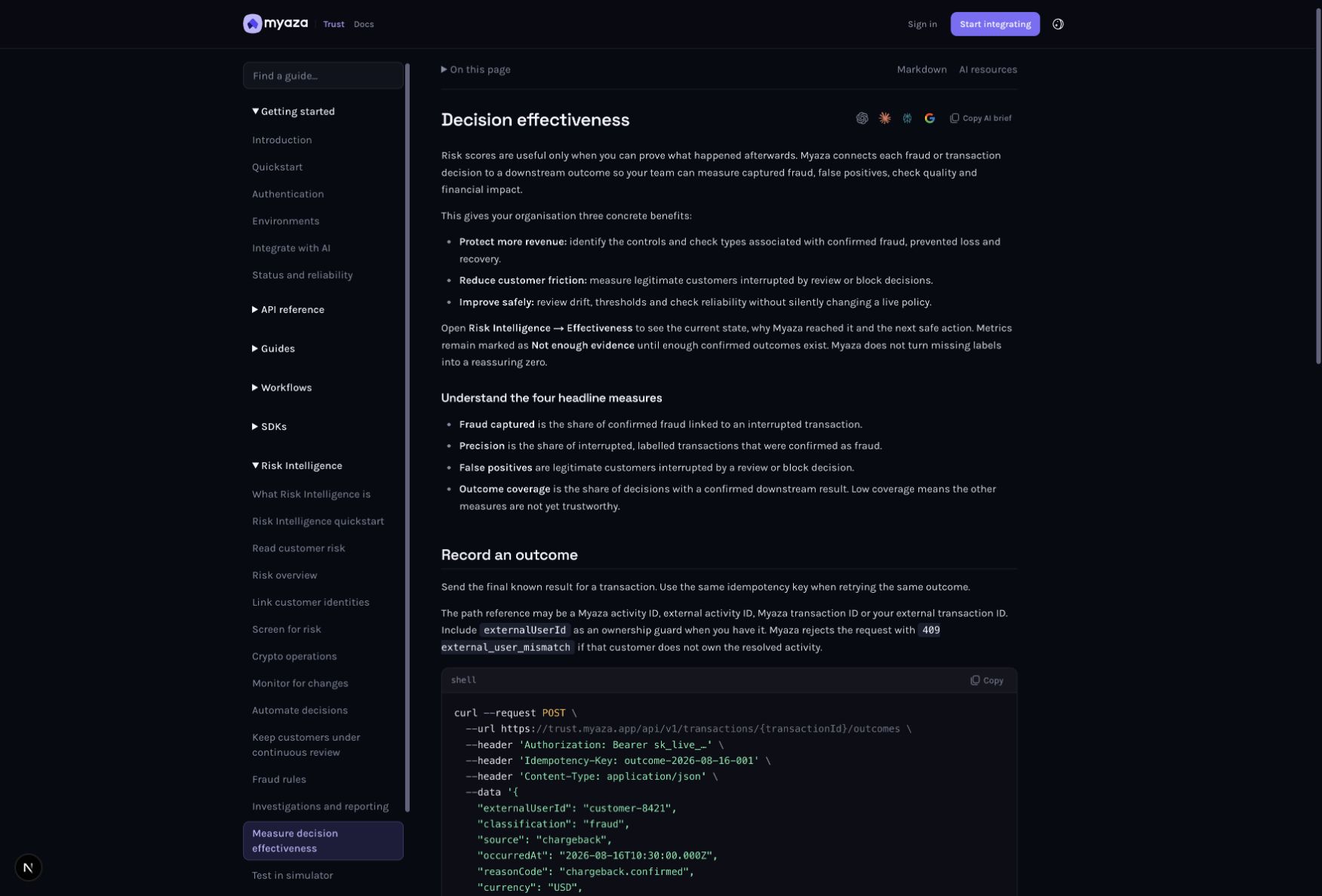1322x896 pixels.
Task: Expand the API reference section
Action: pos(288,310)
